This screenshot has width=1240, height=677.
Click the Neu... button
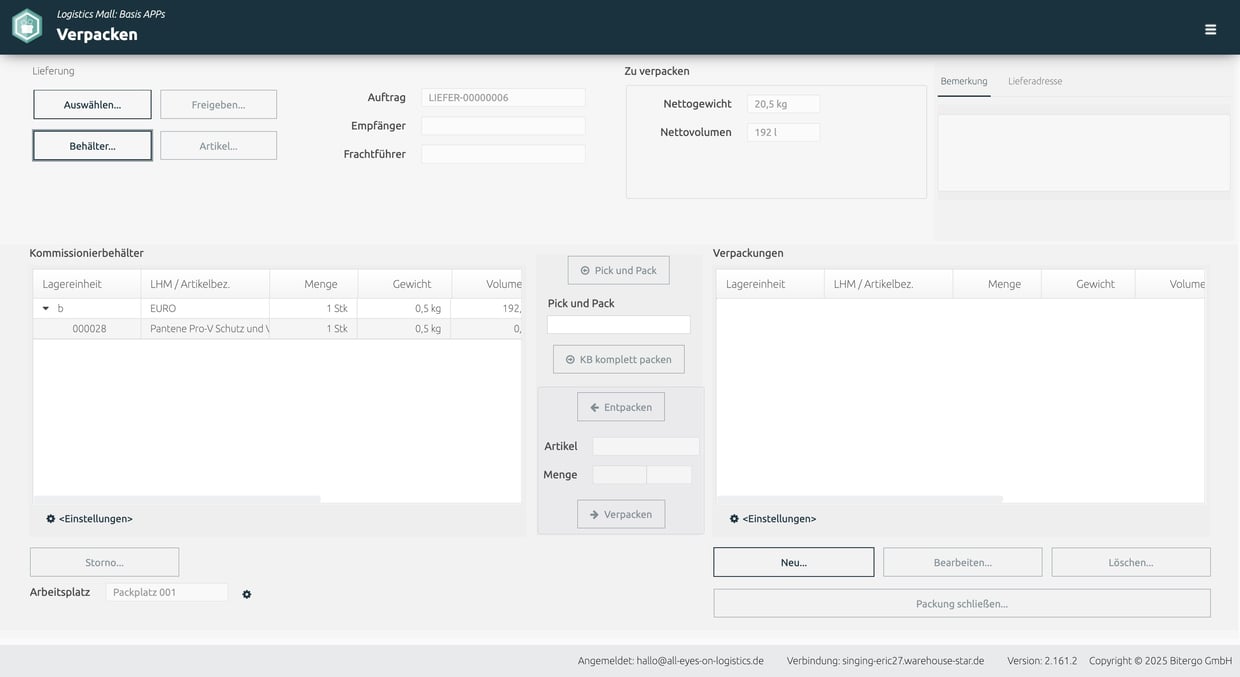(794, 562)
